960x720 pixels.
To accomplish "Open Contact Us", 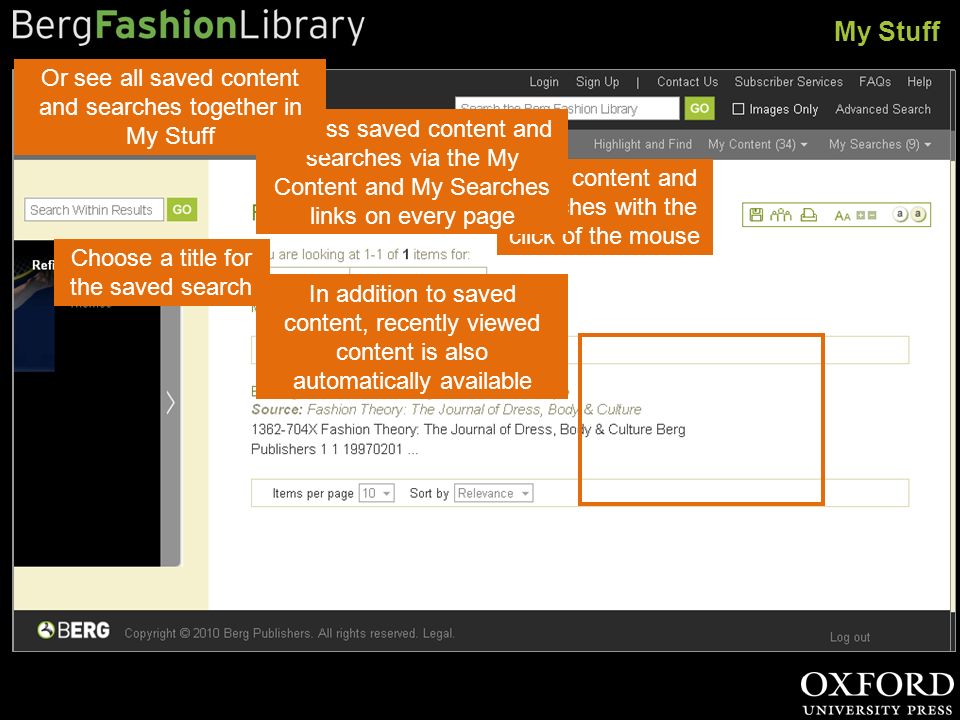I will point(688,82).
